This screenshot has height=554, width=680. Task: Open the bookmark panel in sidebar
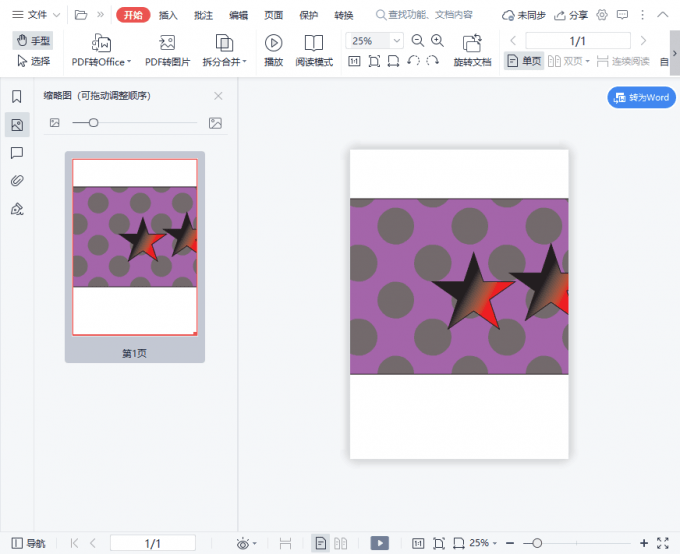17,96
